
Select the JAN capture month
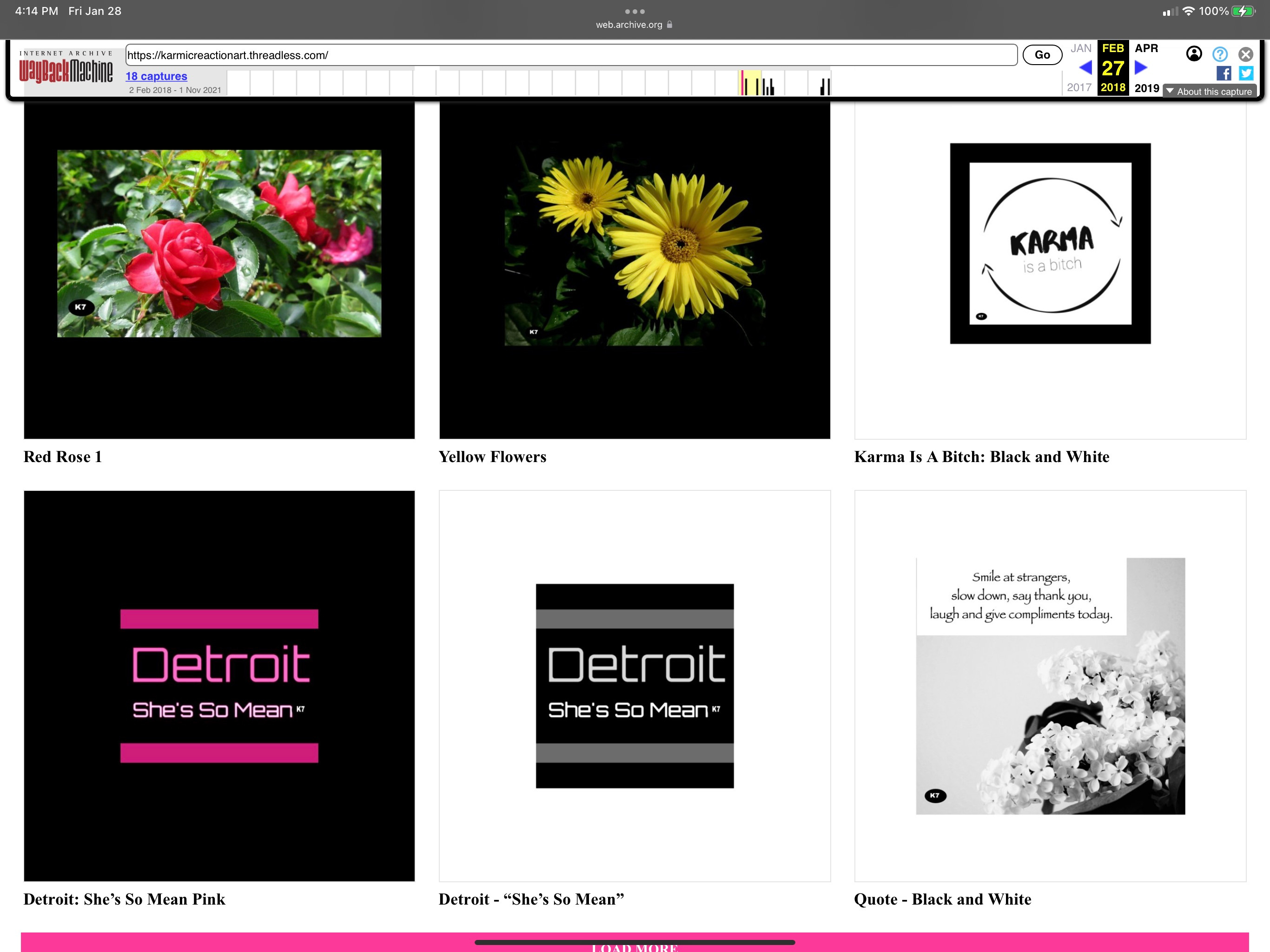pos(1080,49)
